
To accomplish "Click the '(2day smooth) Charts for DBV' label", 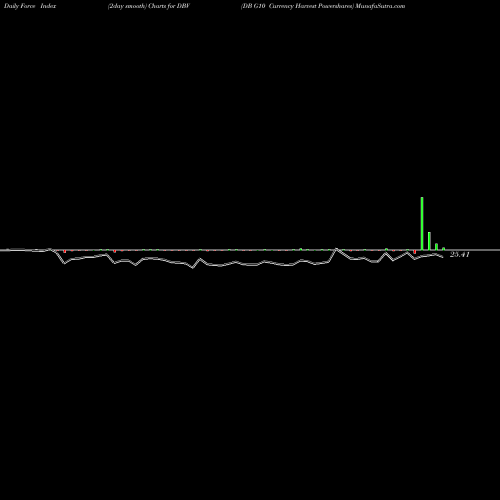I will [x=149, y=6].
